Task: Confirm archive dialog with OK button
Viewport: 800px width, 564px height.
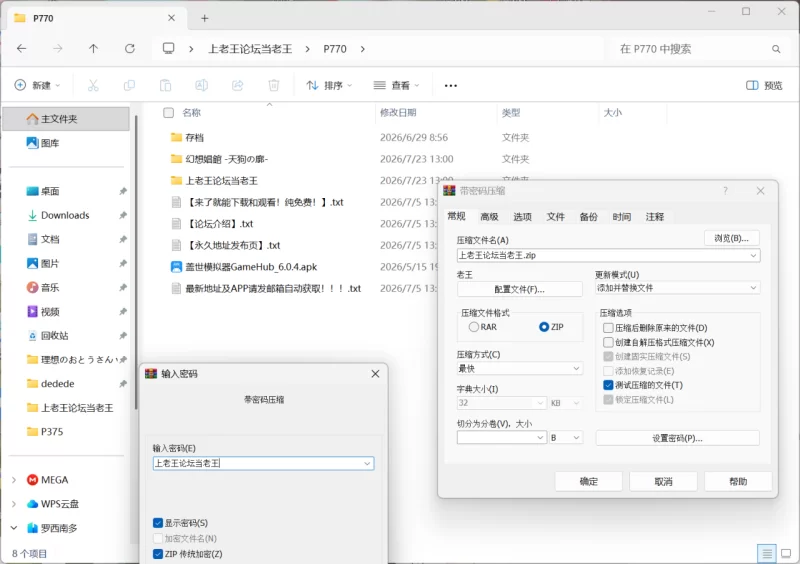Action: (588, 481)
